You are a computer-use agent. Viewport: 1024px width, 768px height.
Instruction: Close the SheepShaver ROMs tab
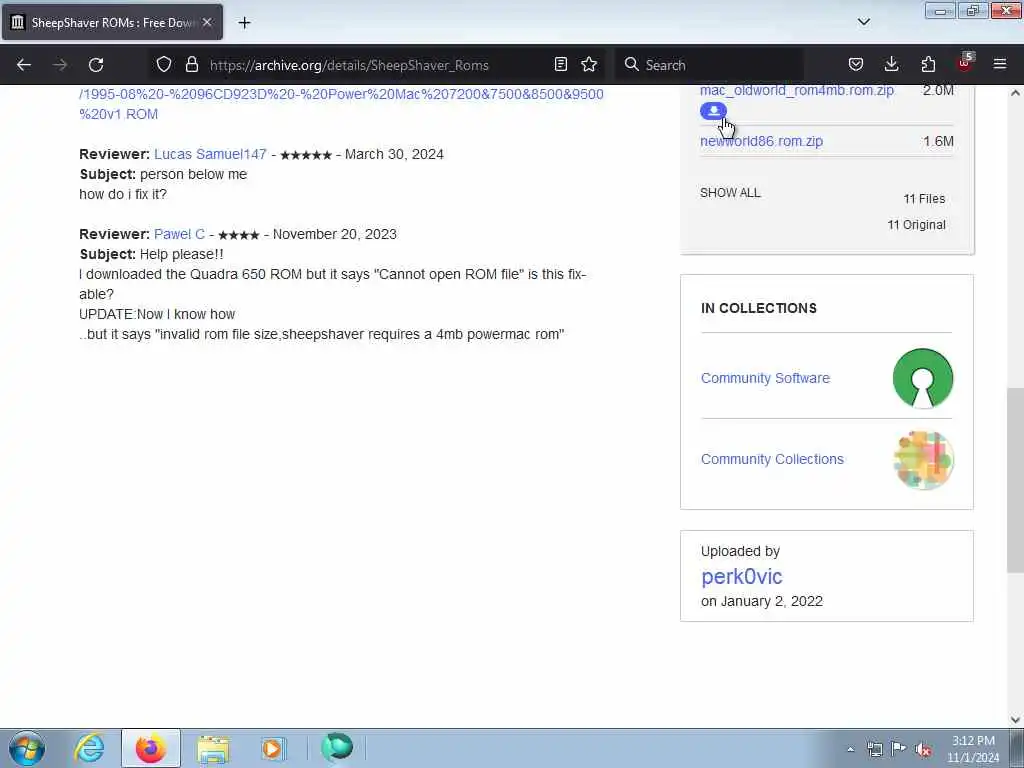207,22
